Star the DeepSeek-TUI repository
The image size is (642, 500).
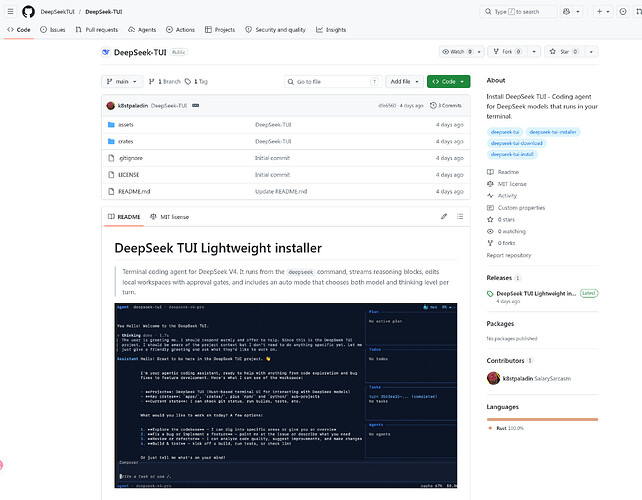point(564,52)
